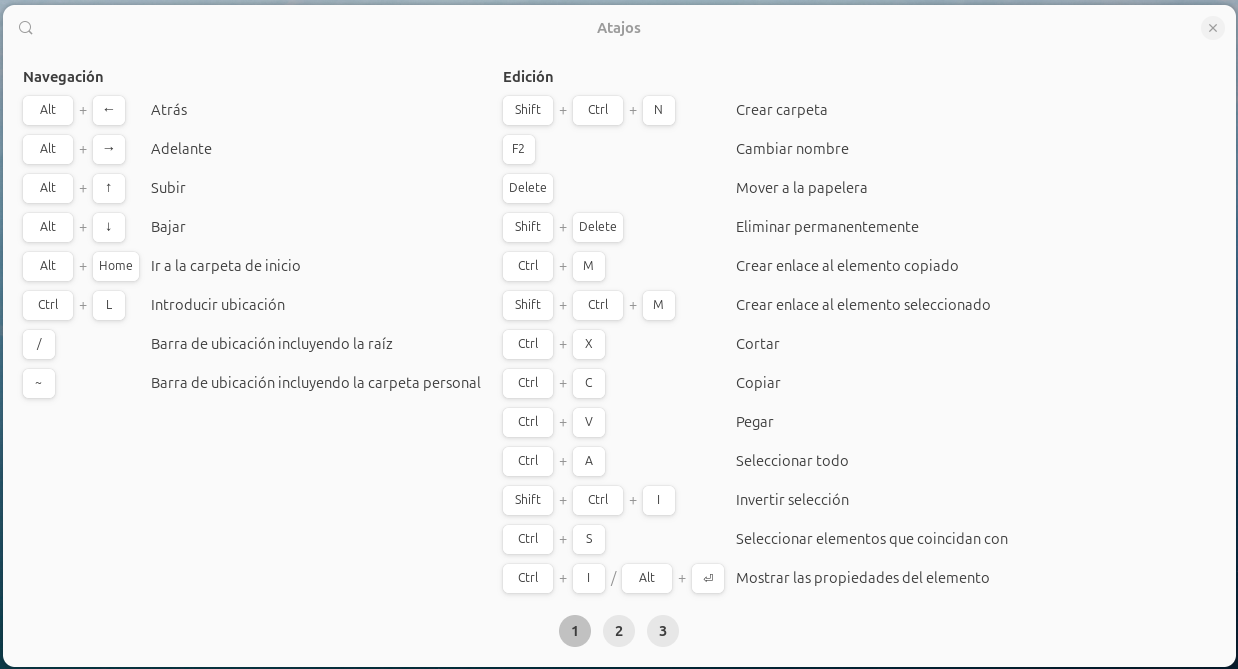Select page 1 indicator at the bottom
The image size is (1238, 669).
pos(575,631)
